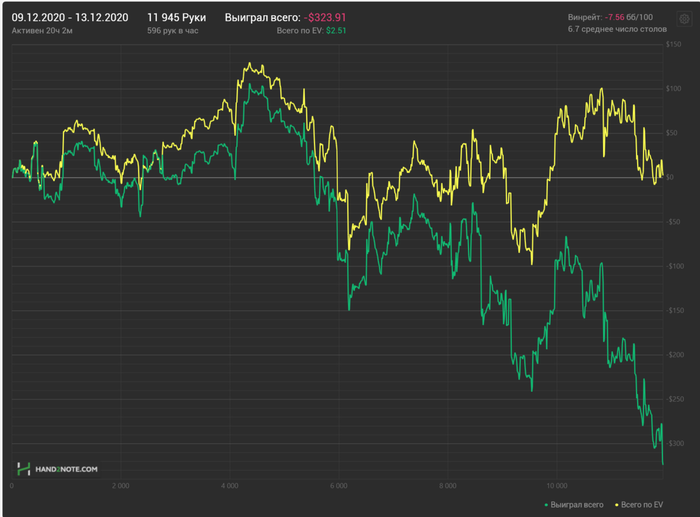Click the 'Выиграл всего:' heading label

[262, 17]
